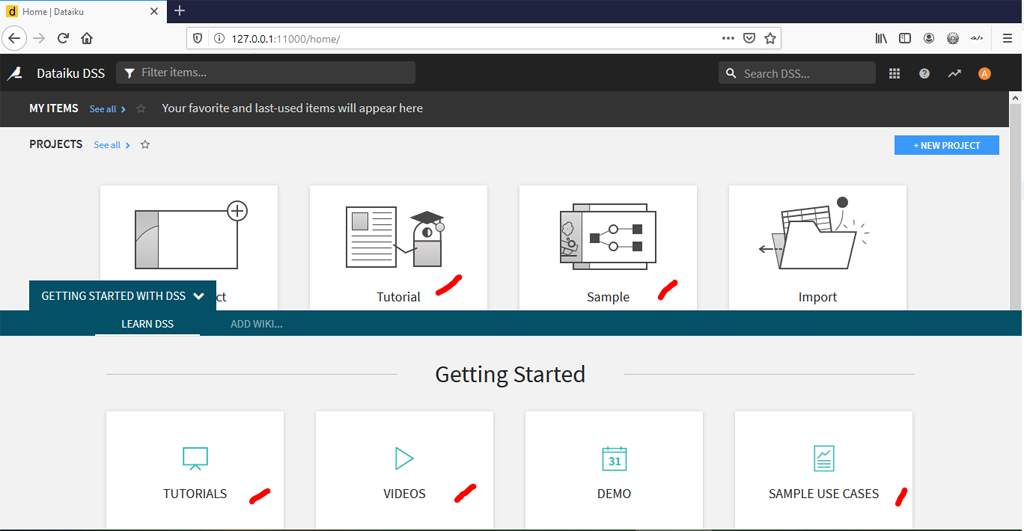Click the Demo card label text
This screenshot has height=531, width=1024.
(x=614, y=494)
